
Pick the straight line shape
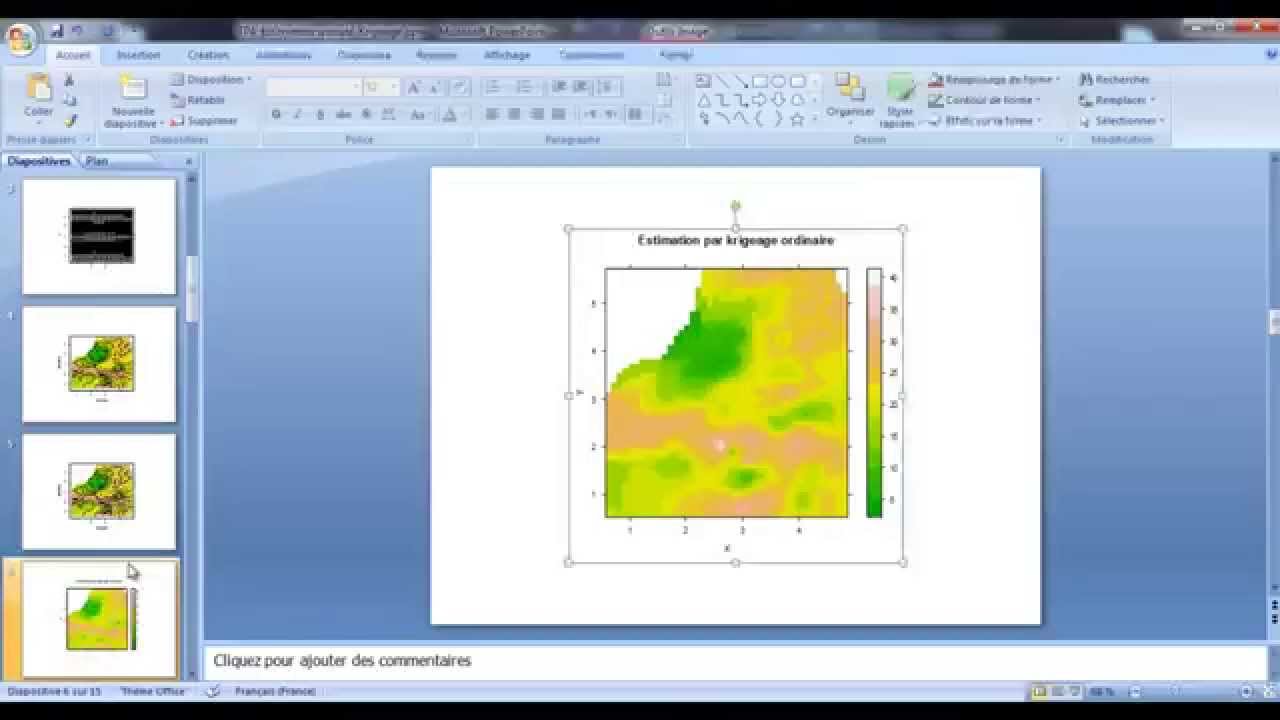(722, 81)
